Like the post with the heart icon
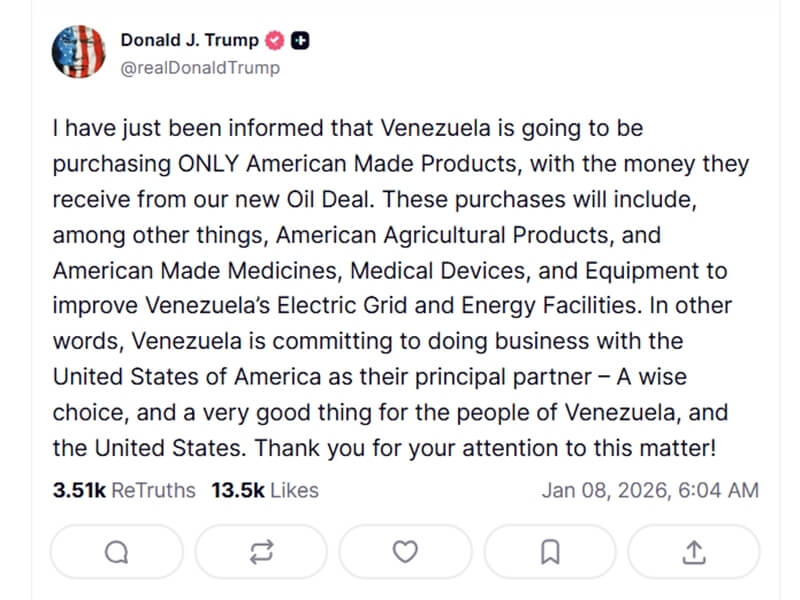Screen dimensions: 800x600 click(x=405, y=552)
